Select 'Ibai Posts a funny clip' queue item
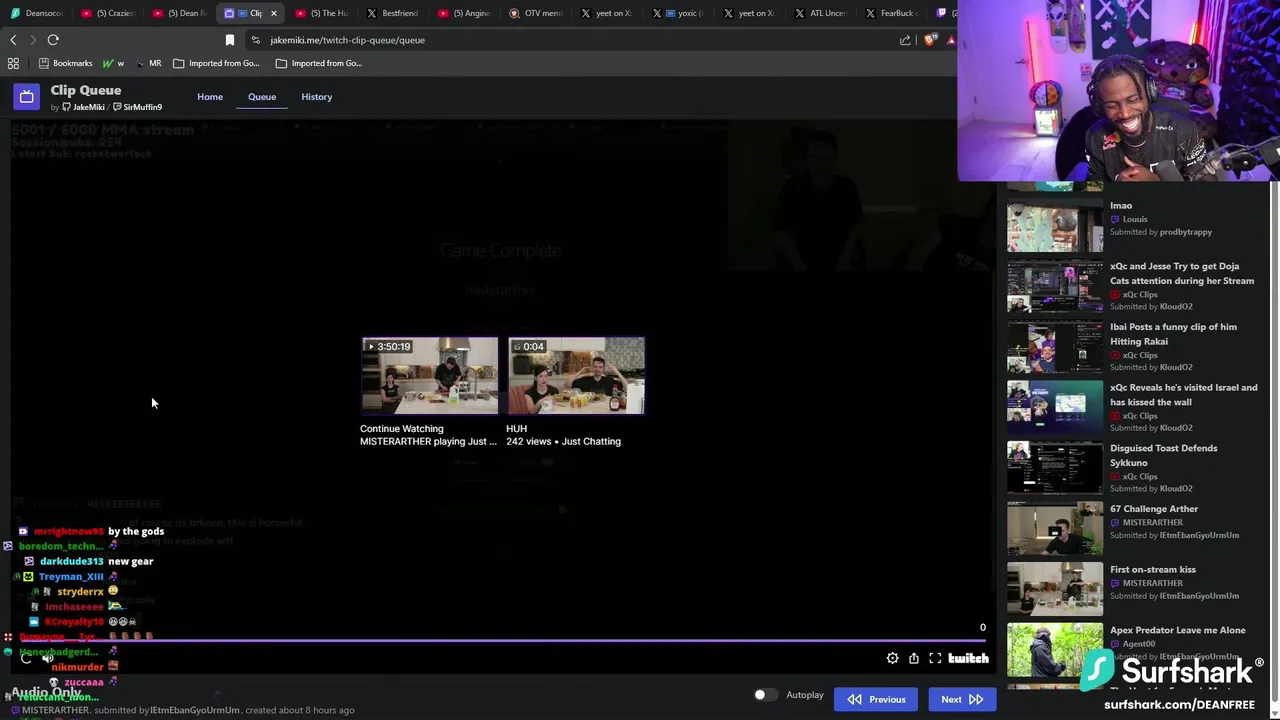Image resolution: width=1280 pixels, height=720 pixels. pos(1135,347)
